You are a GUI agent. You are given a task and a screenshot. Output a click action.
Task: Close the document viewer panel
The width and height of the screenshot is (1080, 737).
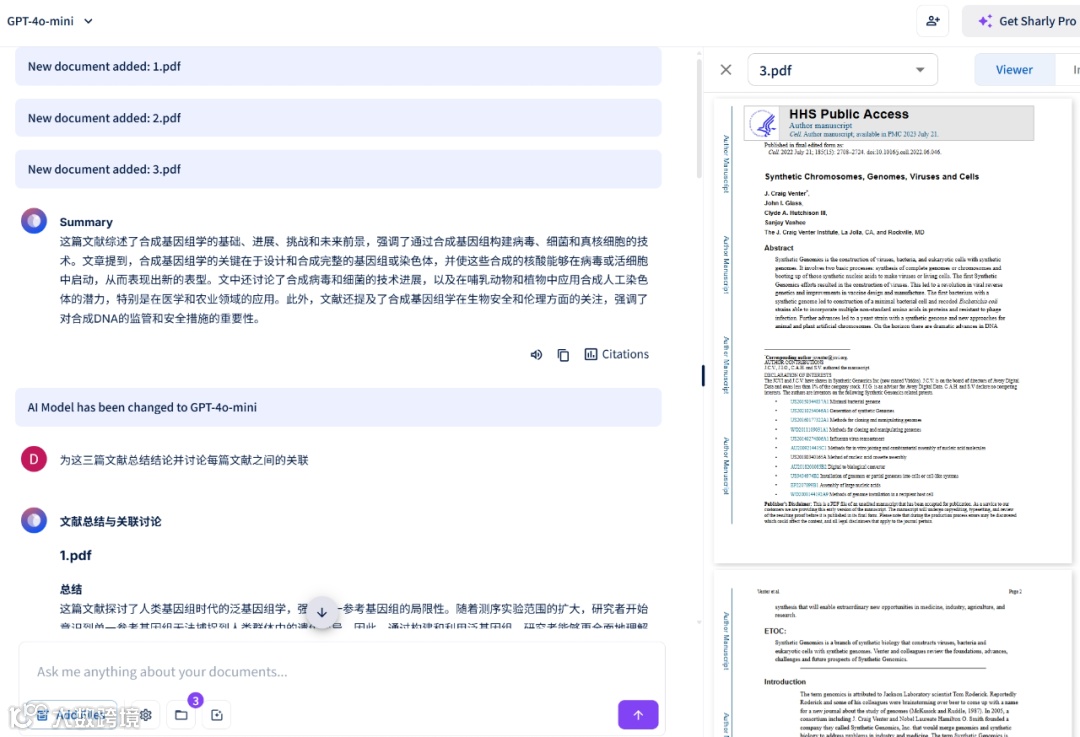point(725,70)
